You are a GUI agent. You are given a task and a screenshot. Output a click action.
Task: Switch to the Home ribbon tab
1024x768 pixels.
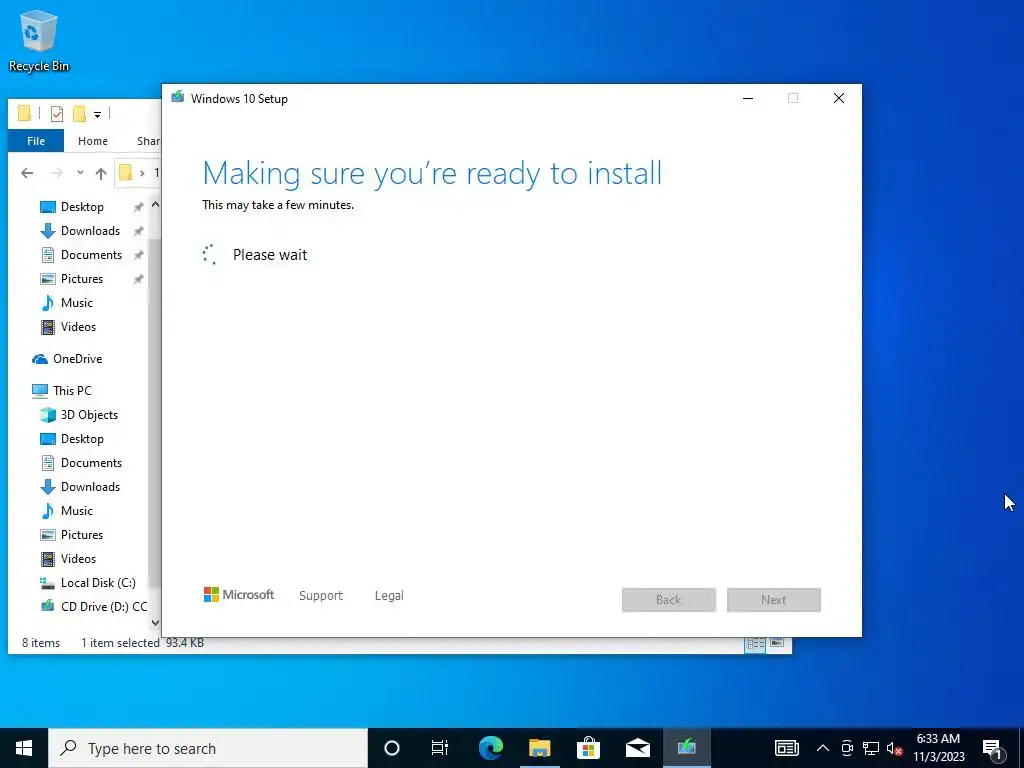click(x=93, y=140)
